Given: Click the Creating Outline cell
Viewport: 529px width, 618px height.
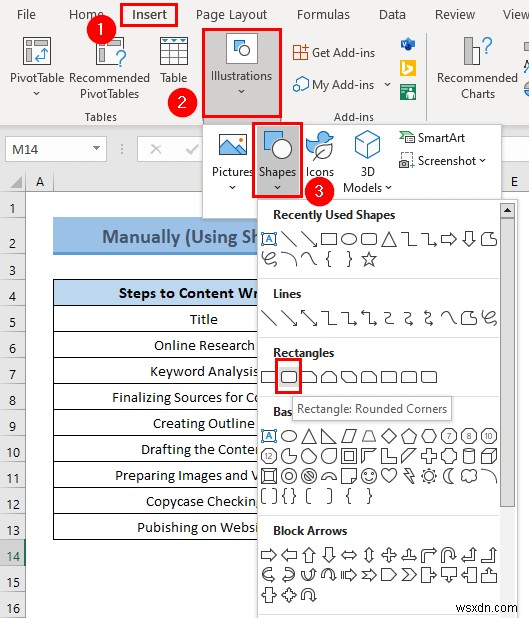Looking at the screenshot, I should point(156,423).
